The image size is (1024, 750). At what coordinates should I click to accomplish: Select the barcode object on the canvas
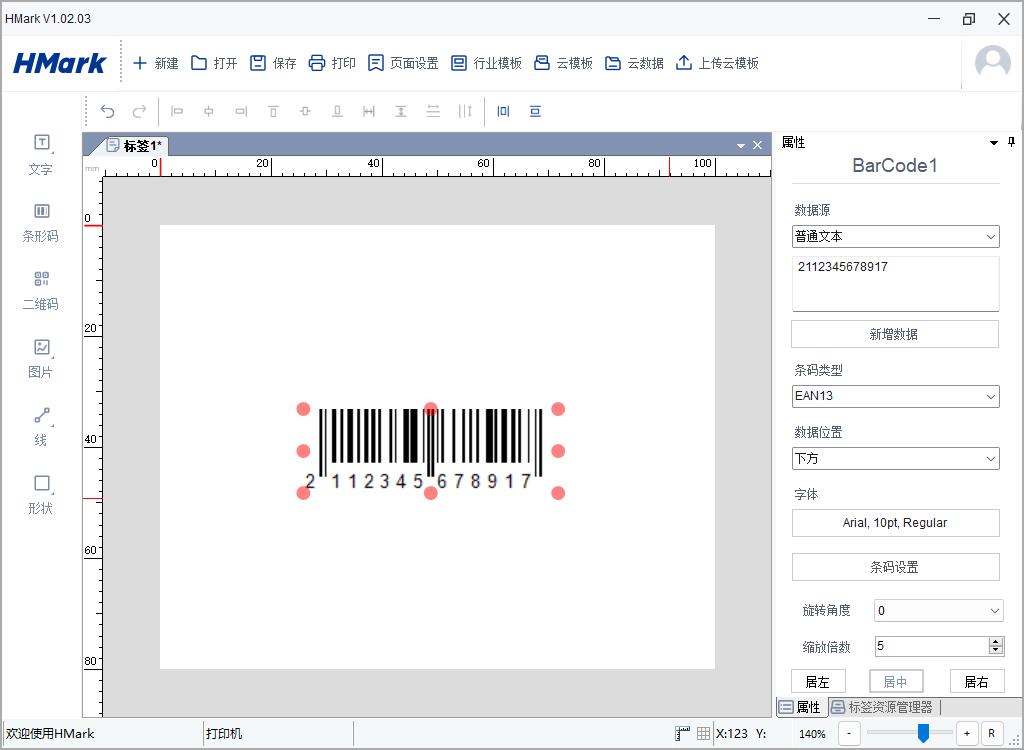pyautogui.click(x=430, y=451)
